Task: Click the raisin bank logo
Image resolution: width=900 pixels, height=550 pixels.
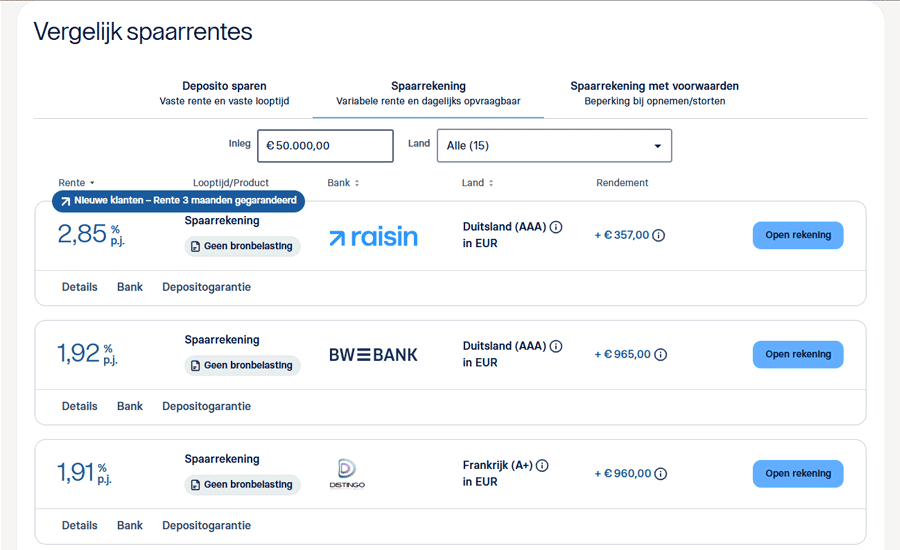Action: point(373,237)
